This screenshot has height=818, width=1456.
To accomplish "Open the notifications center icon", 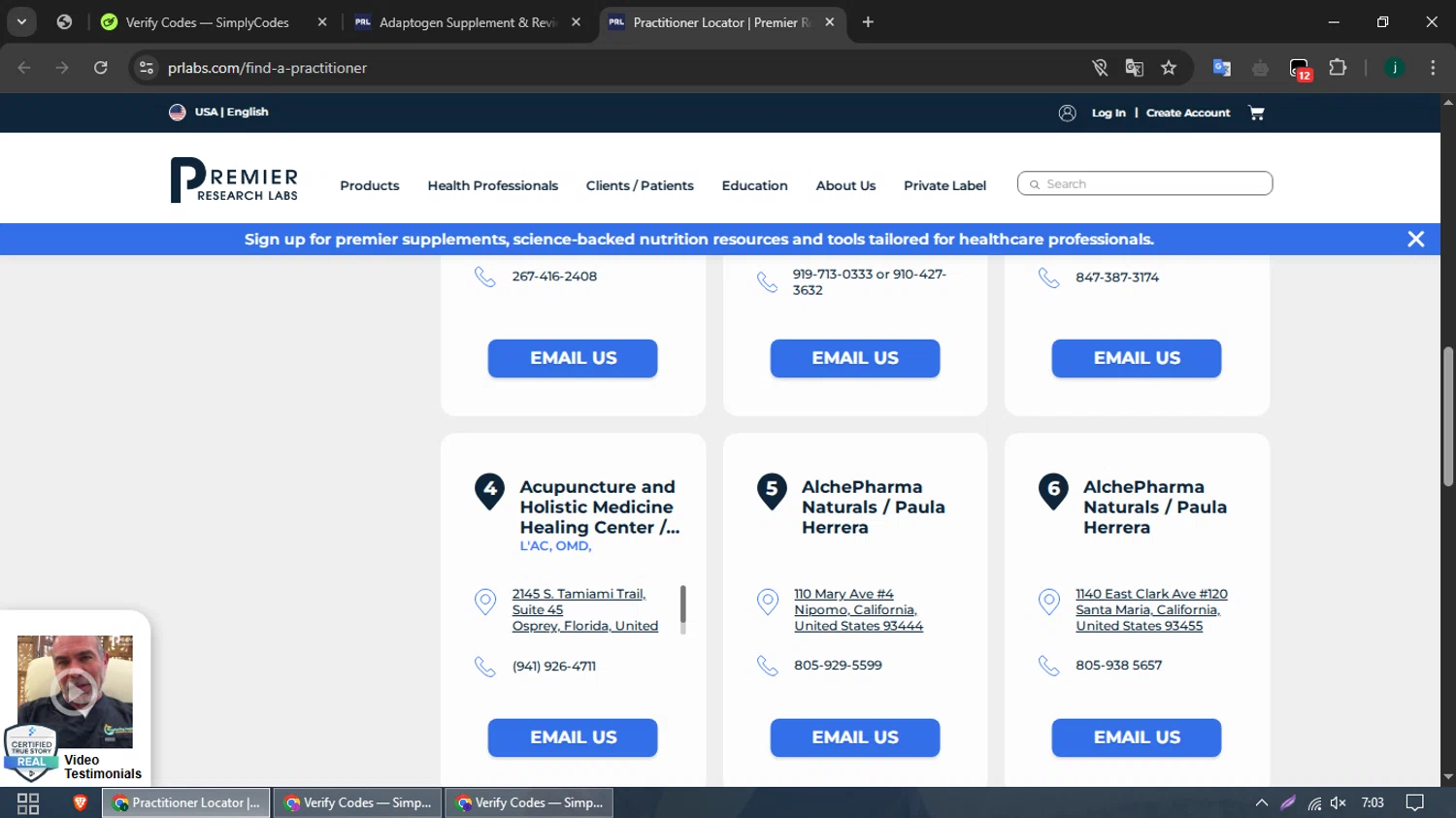I will pos(1415,802).
